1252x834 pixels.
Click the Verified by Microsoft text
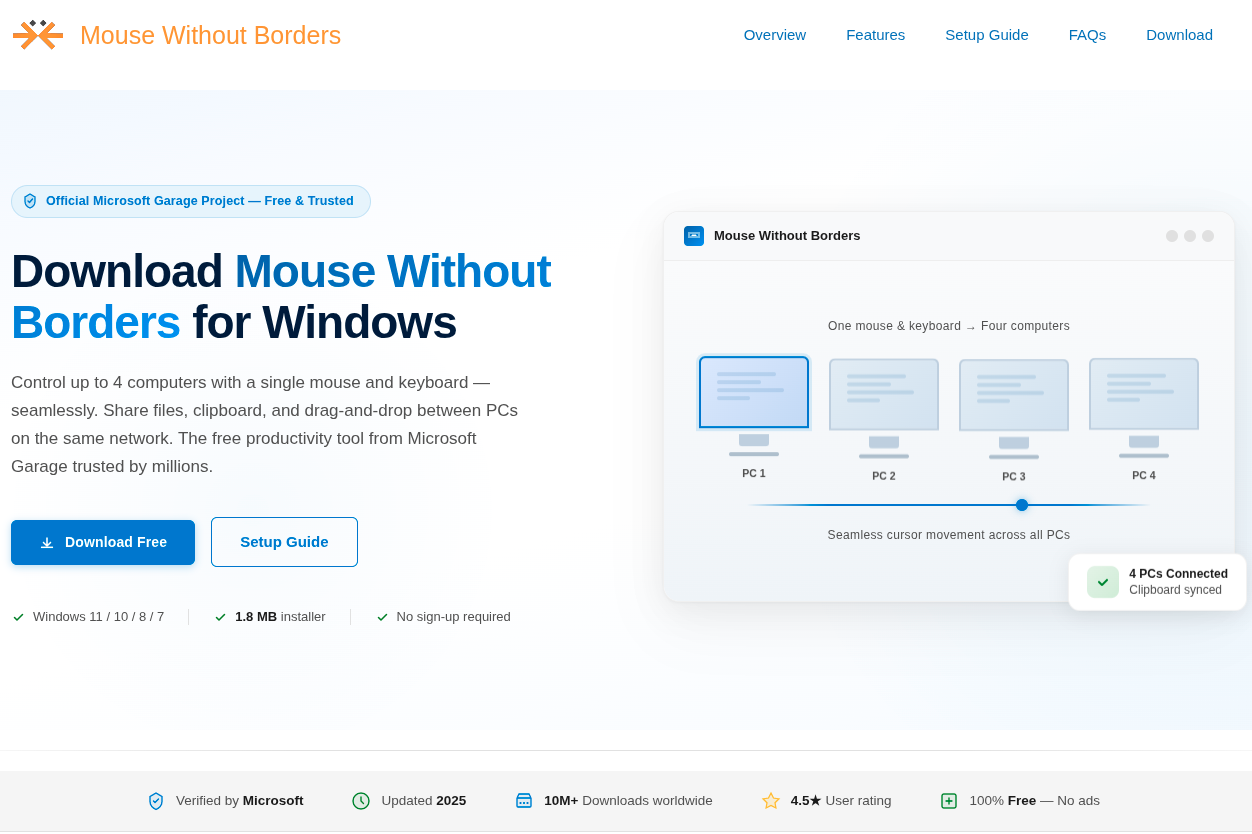[240, 801]
